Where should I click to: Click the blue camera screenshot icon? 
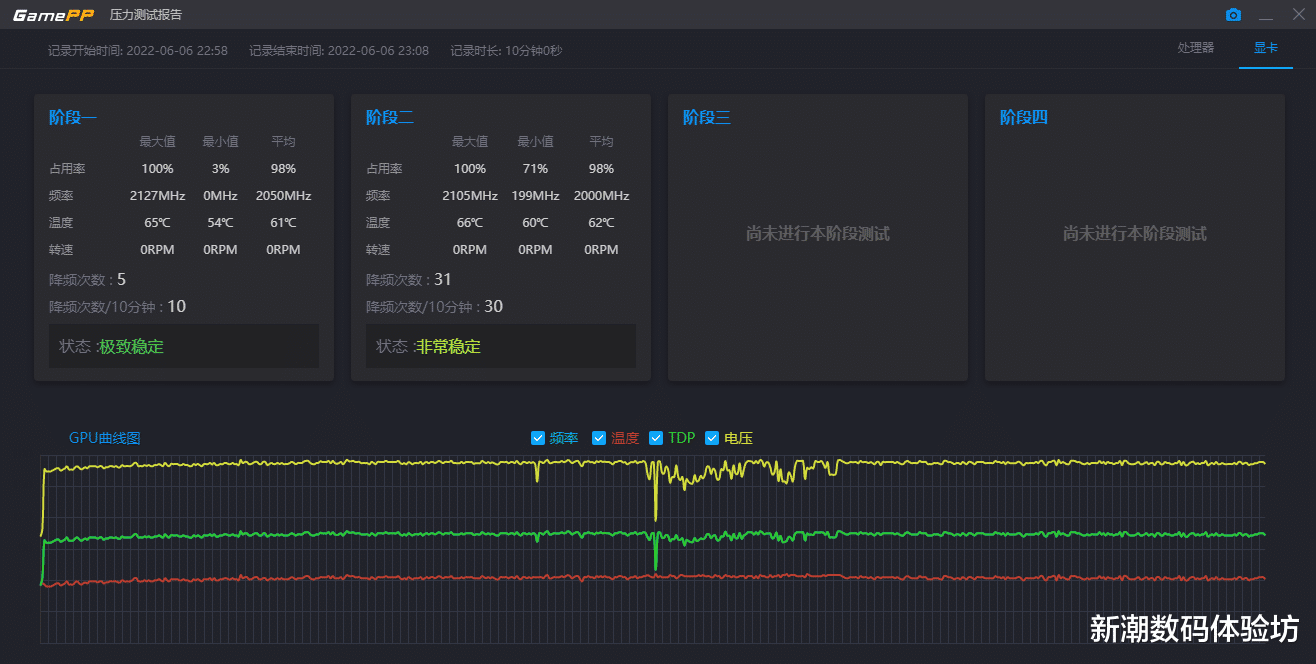(x=1233, y=14)
